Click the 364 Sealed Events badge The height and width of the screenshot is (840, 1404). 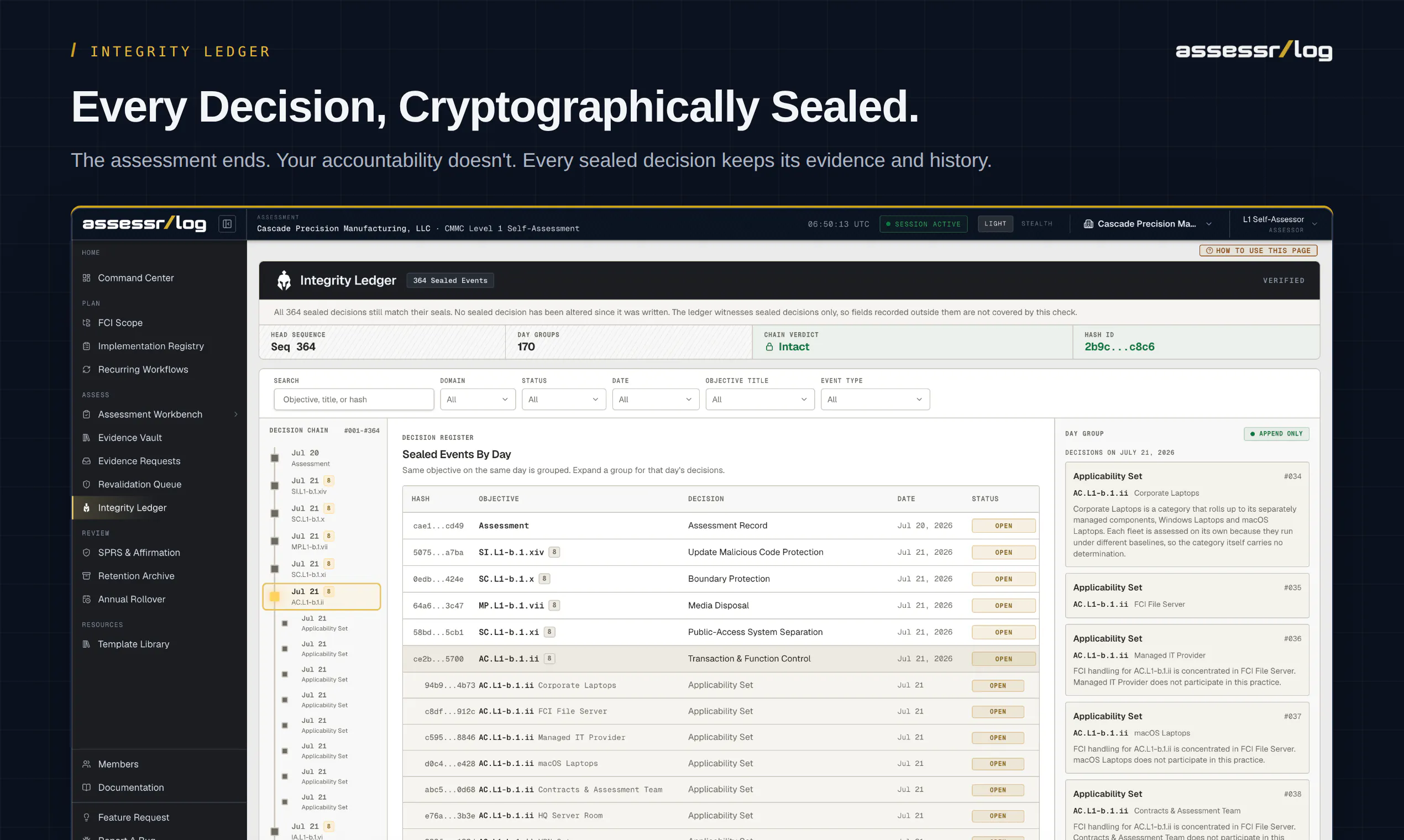pyautogui.click(x=450, y=281)
